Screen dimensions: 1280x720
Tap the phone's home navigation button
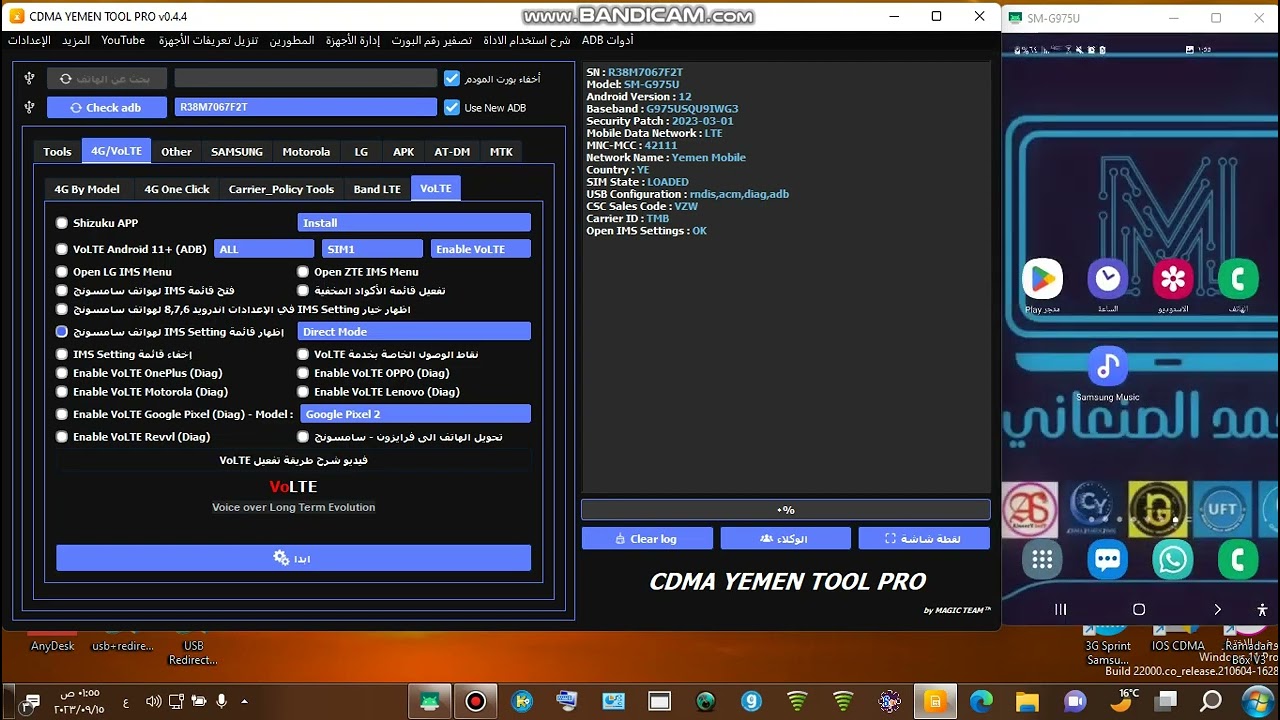[x=1138, y=609]
